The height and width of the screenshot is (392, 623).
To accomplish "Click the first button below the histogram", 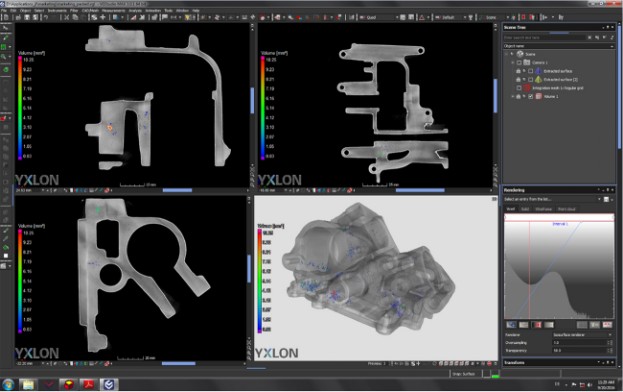I will click(x=511, y=325).
